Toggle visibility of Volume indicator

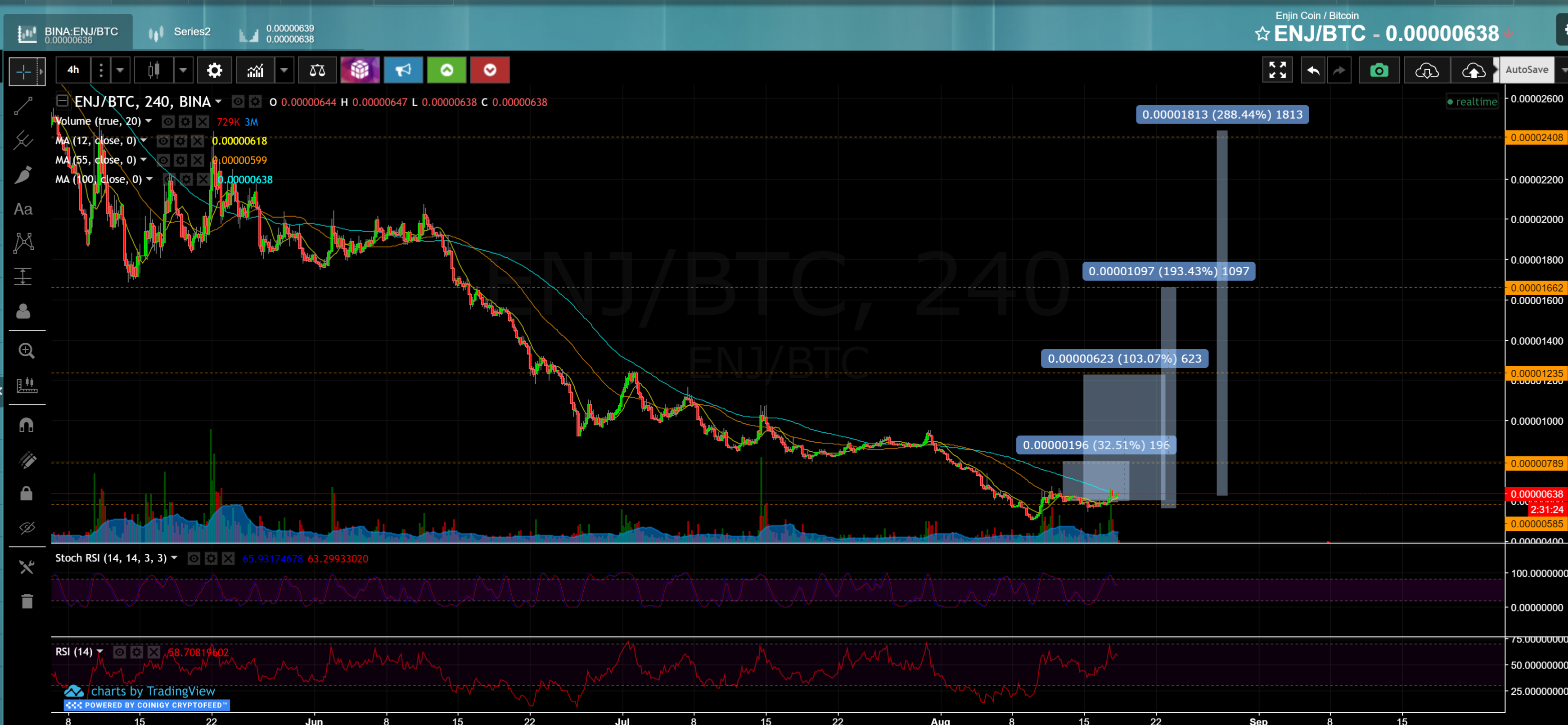[168, 122]
